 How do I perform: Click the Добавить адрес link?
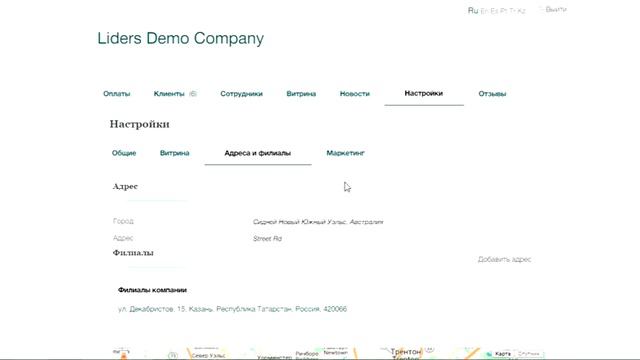504,259
